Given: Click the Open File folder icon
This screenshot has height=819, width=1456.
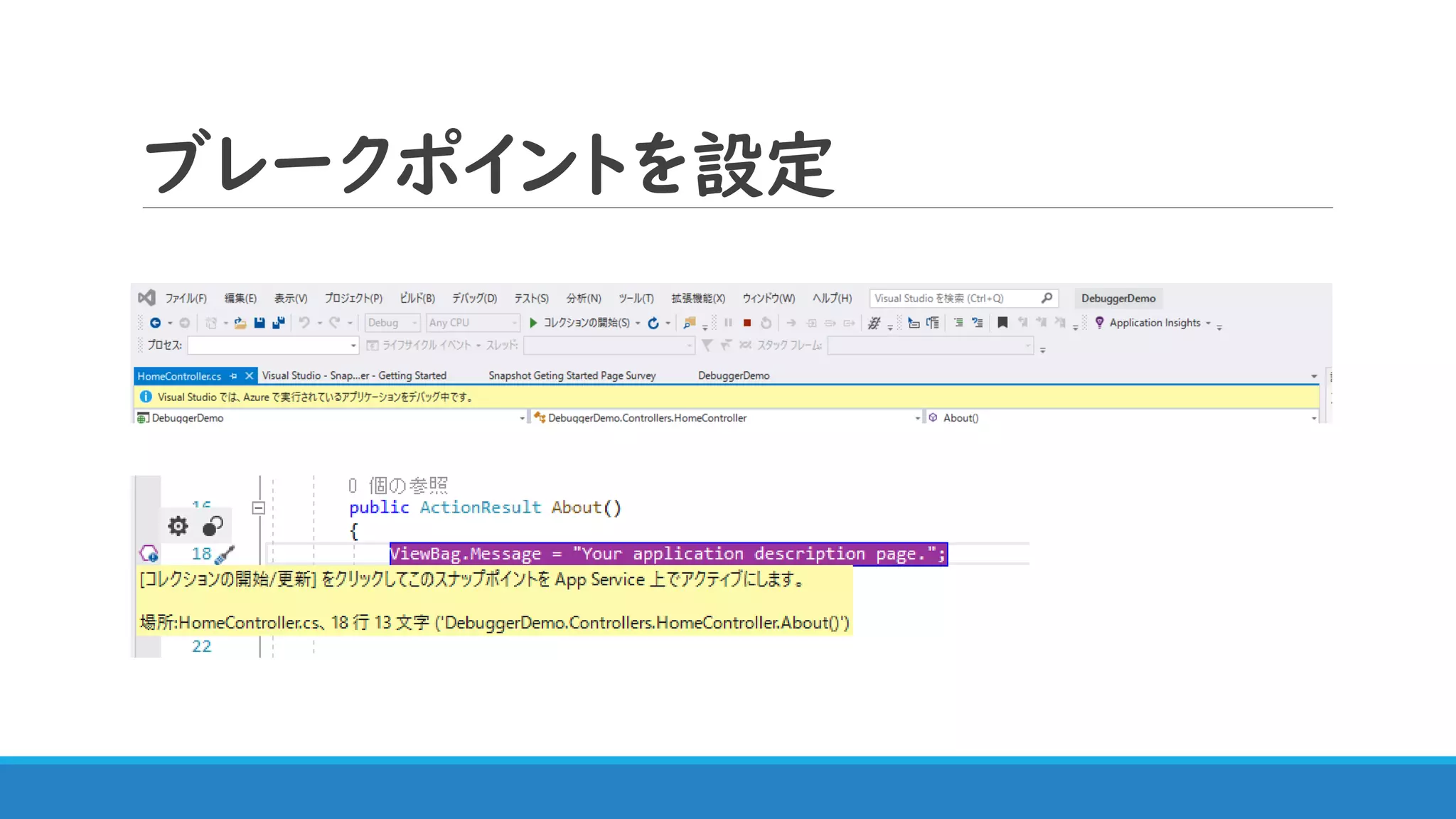Looking at the screenshot, I should [x=240, y=323].
